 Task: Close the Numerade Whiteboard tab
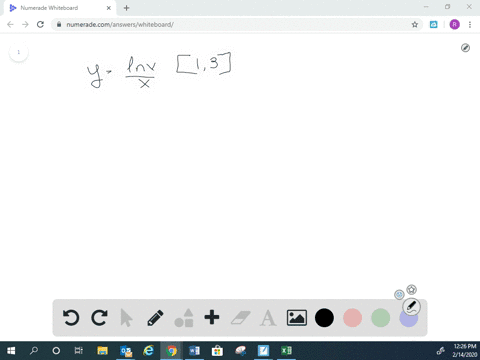(109, 8)
